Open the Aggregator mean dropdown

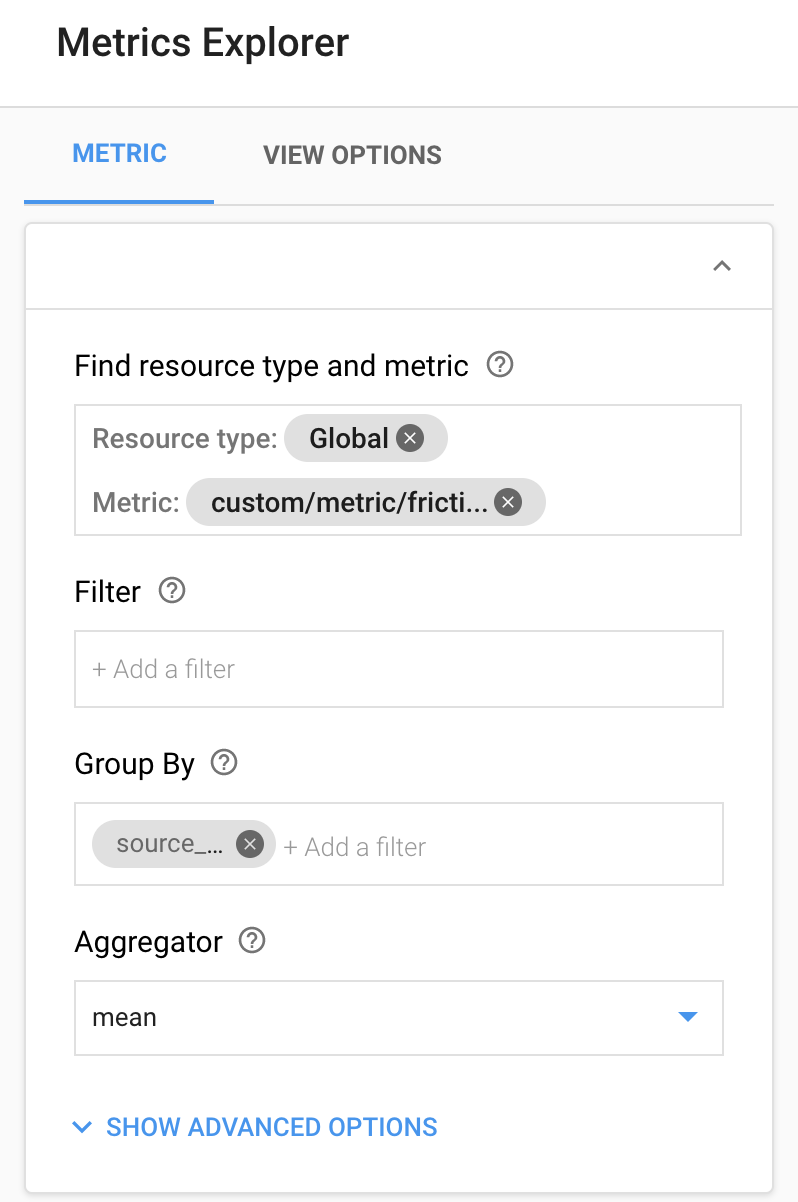coord(398,1018)
